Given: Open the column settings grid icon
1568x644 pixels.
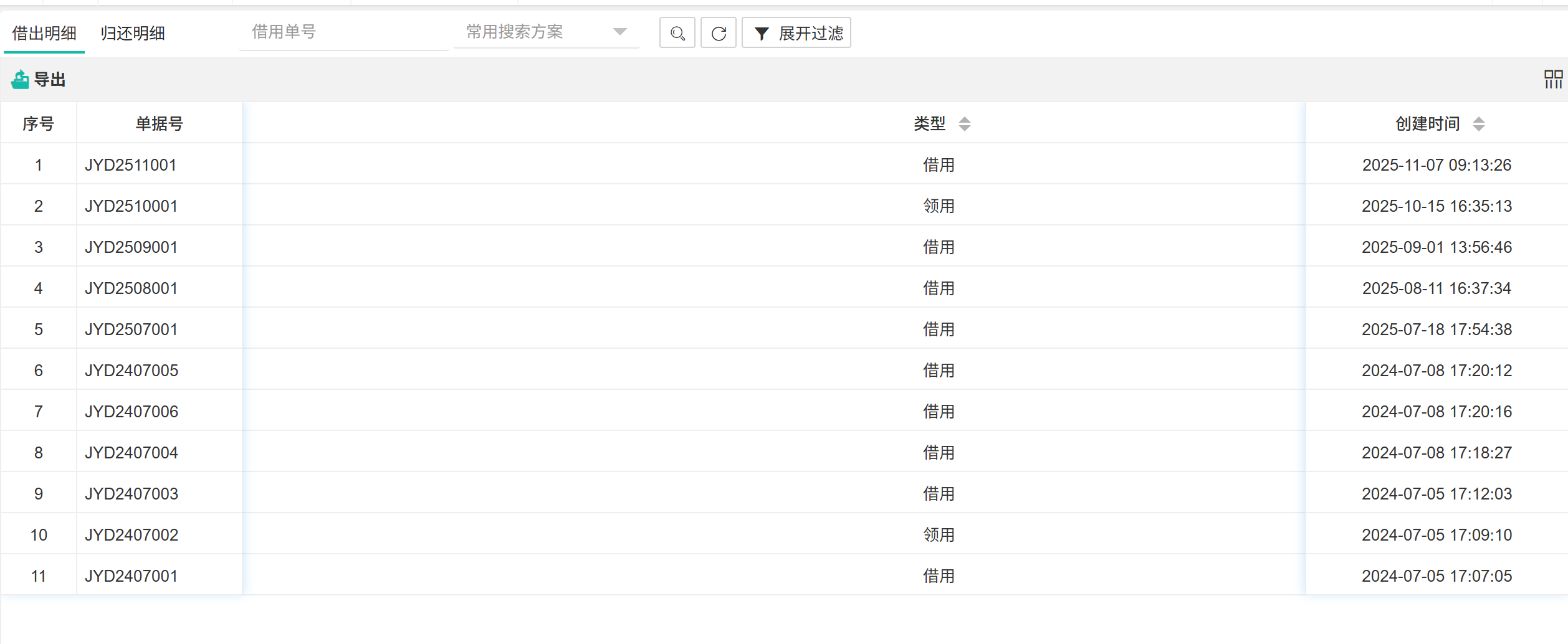Looking at the screenshot, I should 1553,79.
